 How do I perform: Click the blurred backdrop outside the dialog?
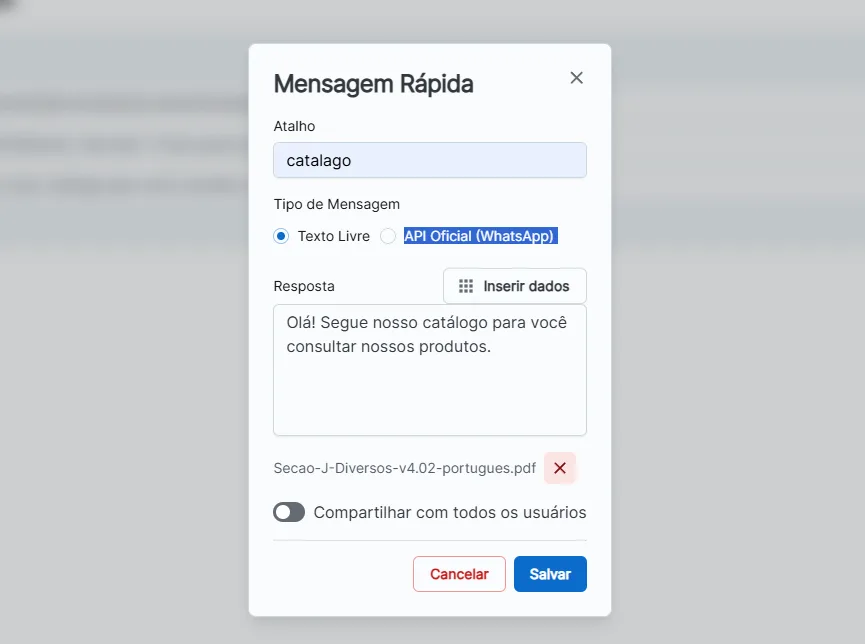[x=124, y=386]
